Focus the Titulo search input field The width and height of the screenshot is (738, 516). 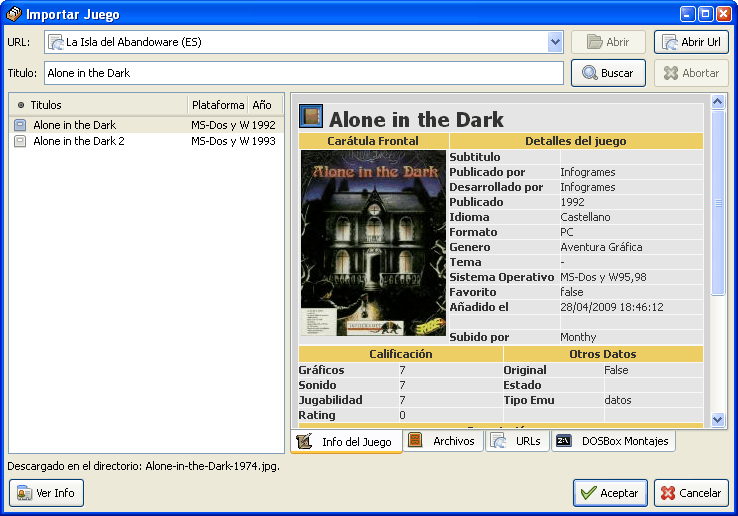pos(304,73)
